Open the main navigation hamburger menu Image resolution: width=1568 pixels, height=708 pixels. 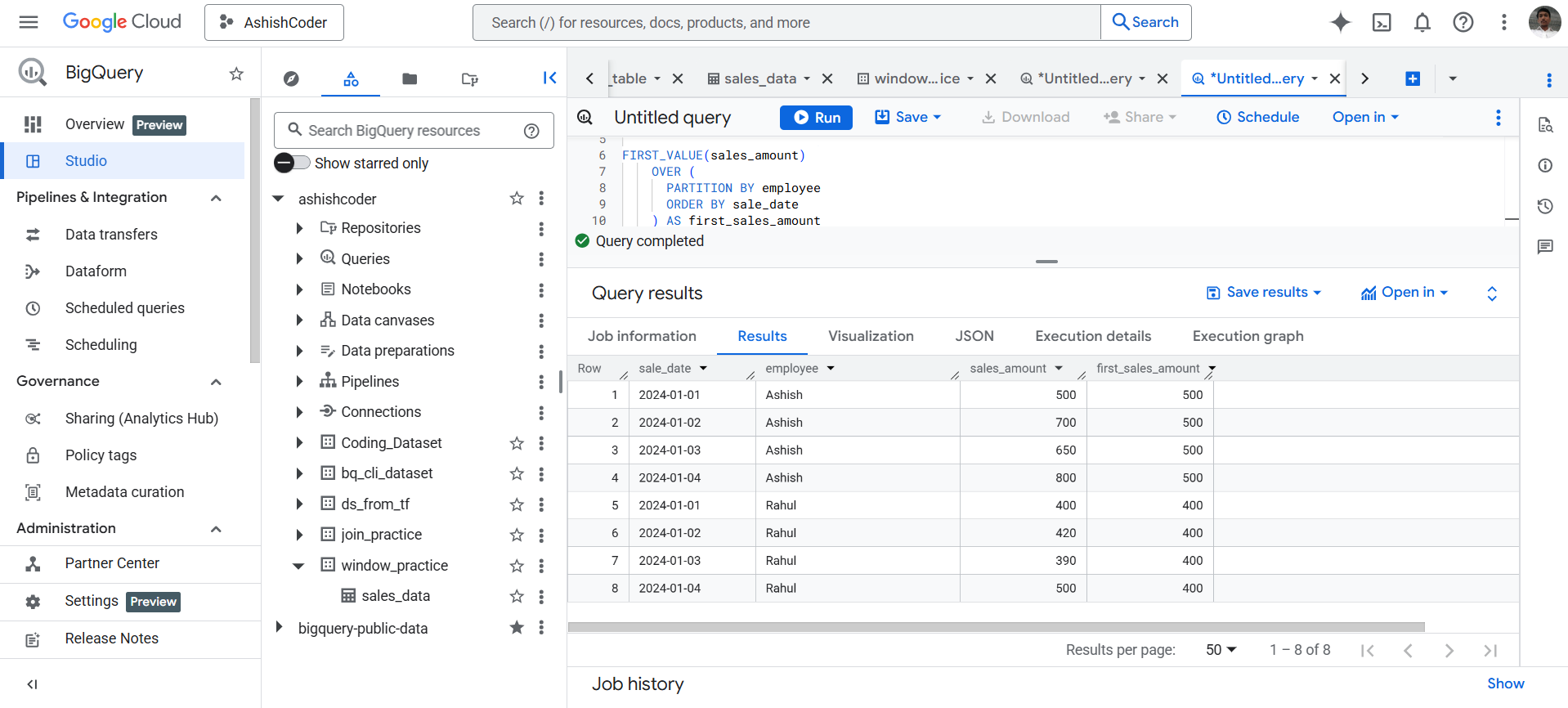pos(29,22)
